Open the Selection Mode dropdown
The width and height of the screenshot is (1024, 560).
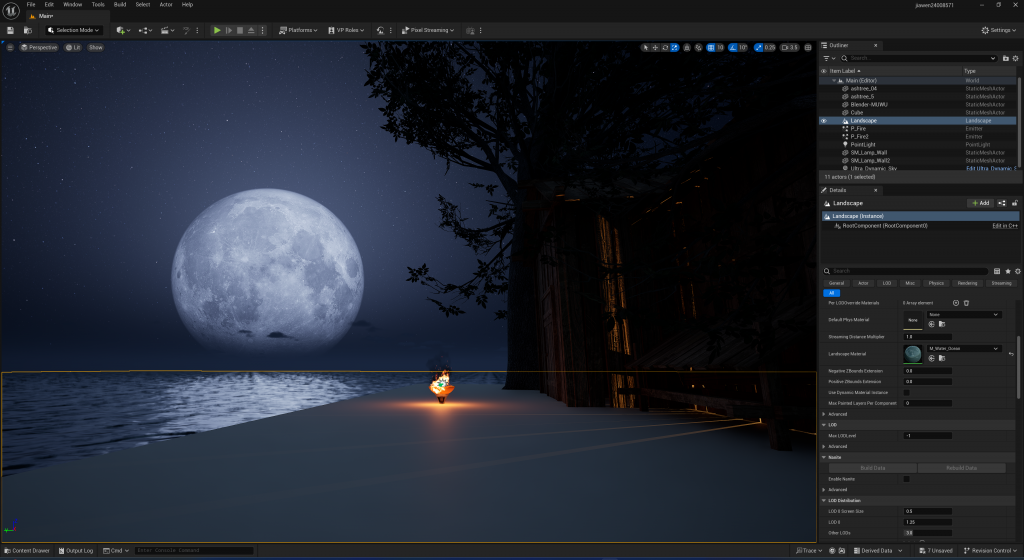point(73,30)
